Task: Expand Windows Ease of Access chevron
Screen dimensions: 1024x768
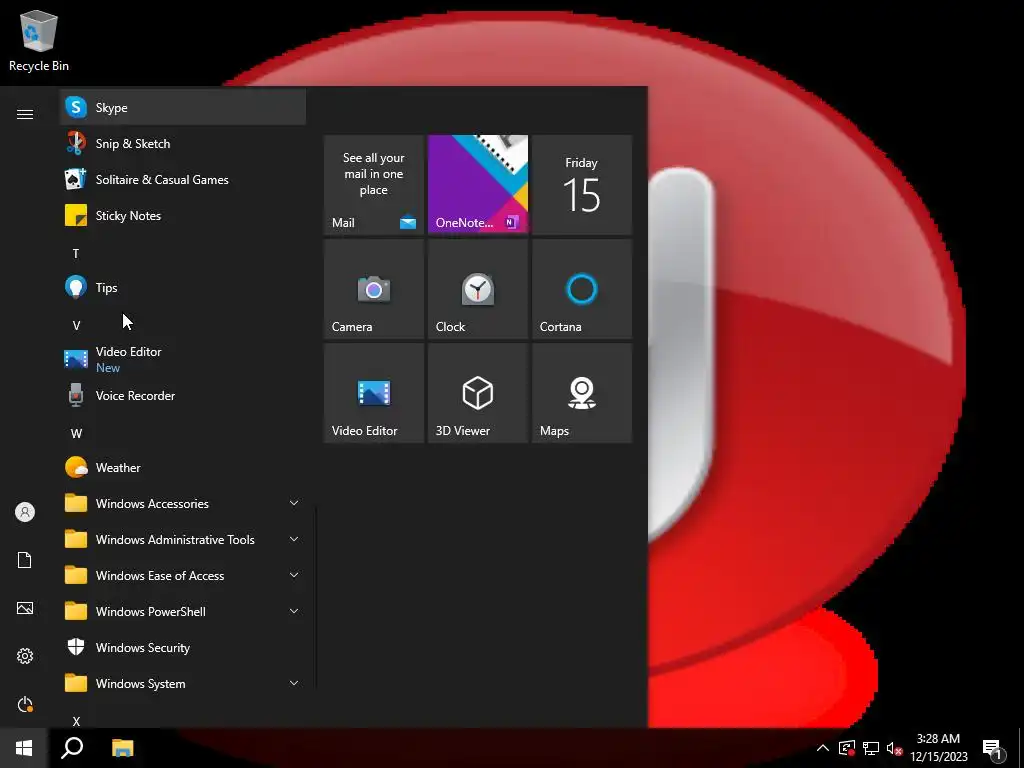Action: tap(294, 575)
